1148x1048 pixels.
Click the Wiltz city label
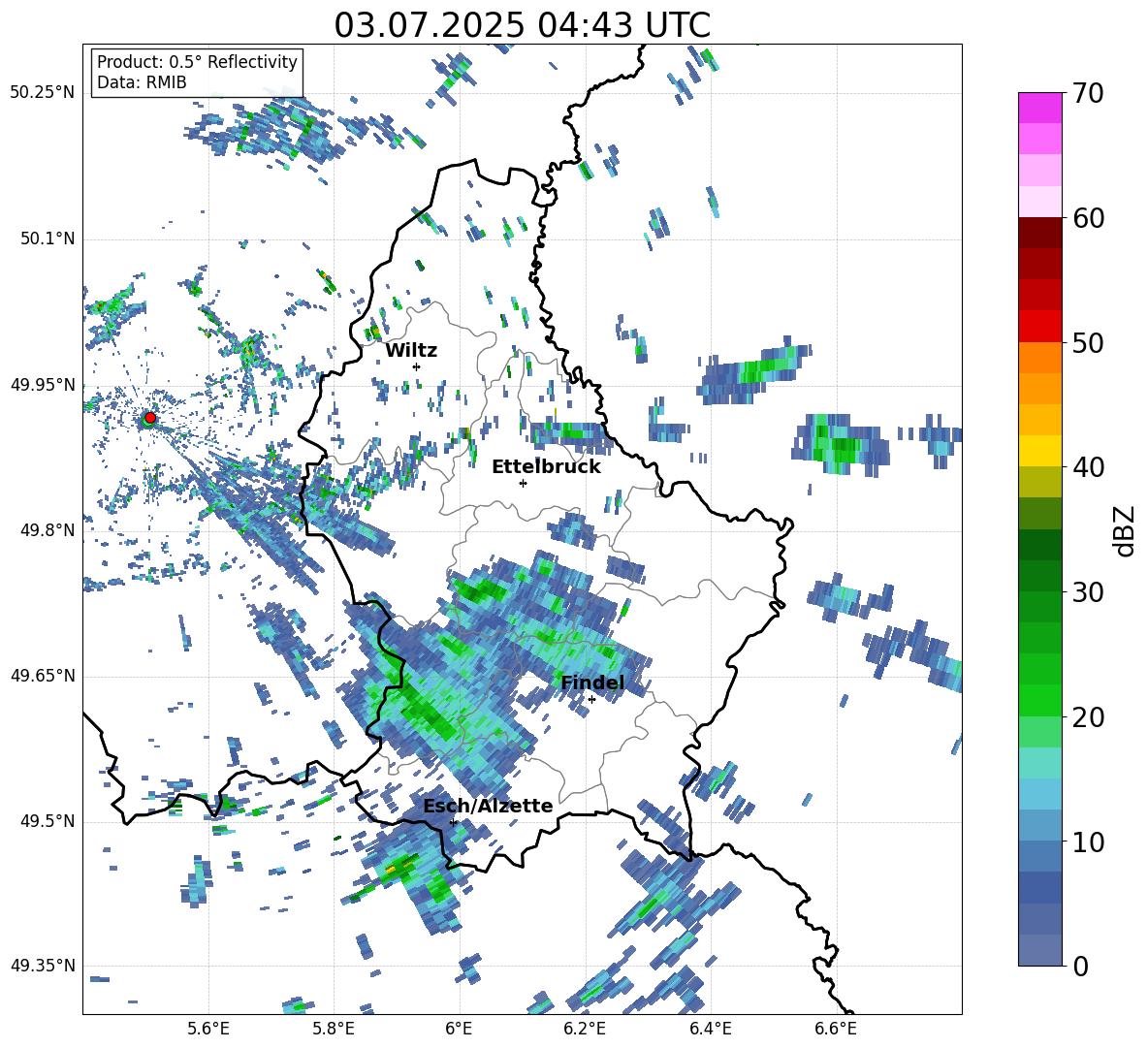tap(411, 351)
